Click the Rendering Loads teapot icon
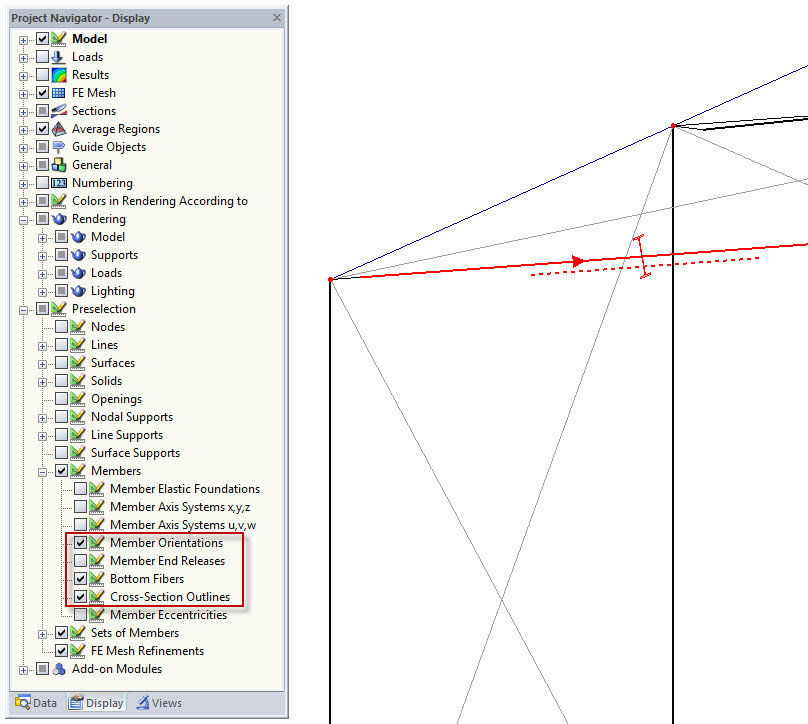 point(78,273)
